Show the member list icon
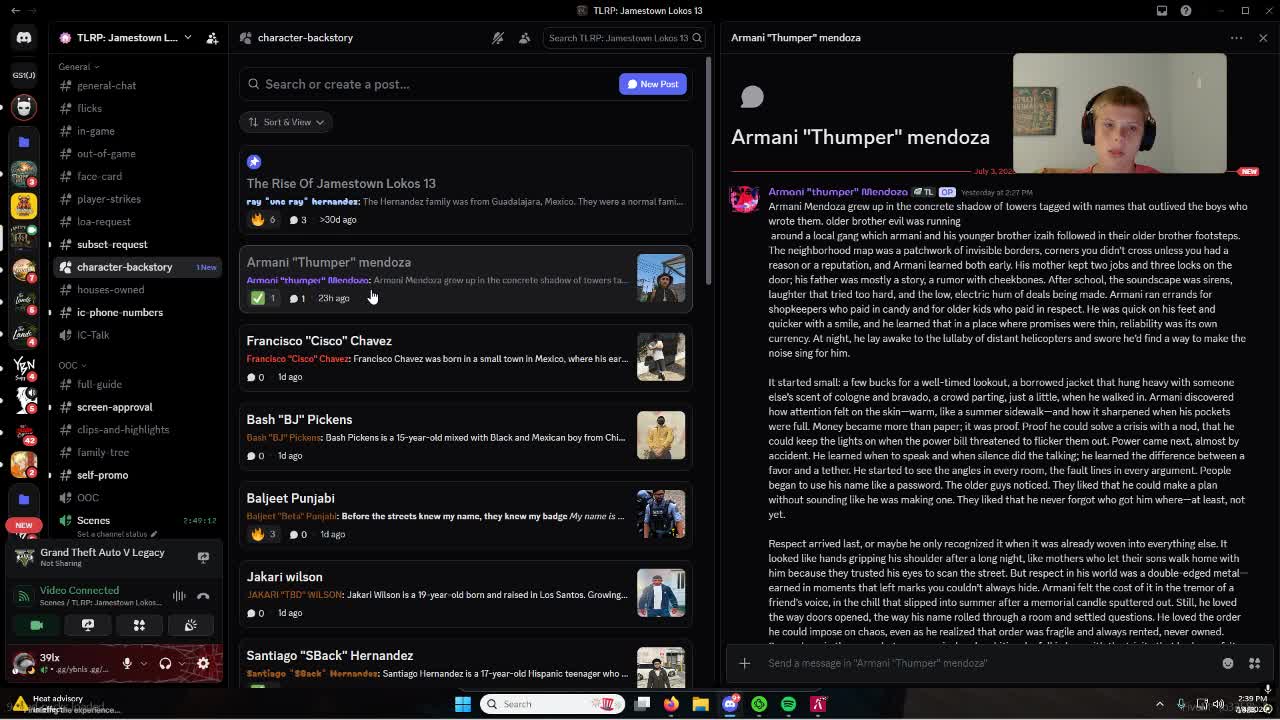 click(x=524, y=38)
